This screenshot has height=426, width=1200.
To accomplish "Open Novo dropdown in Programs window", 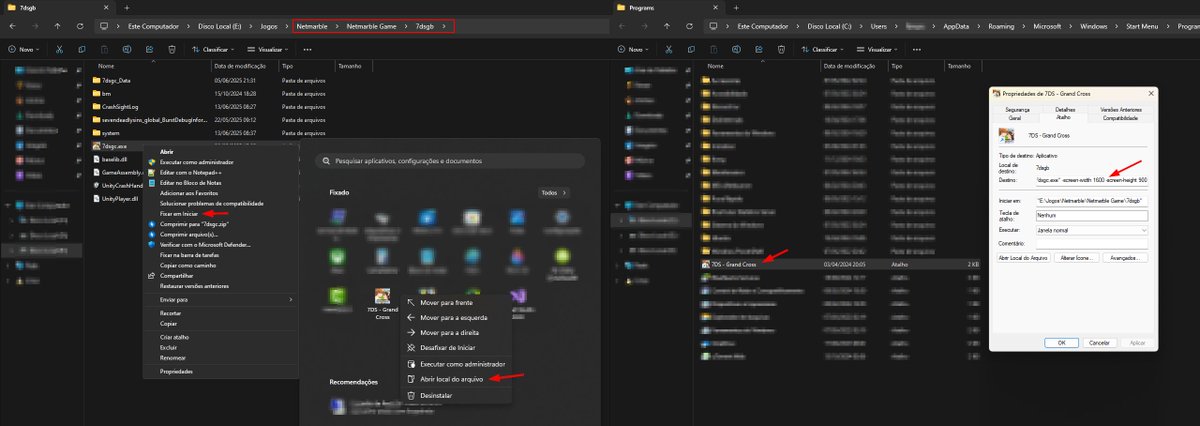I will click(x=634, y=48).
